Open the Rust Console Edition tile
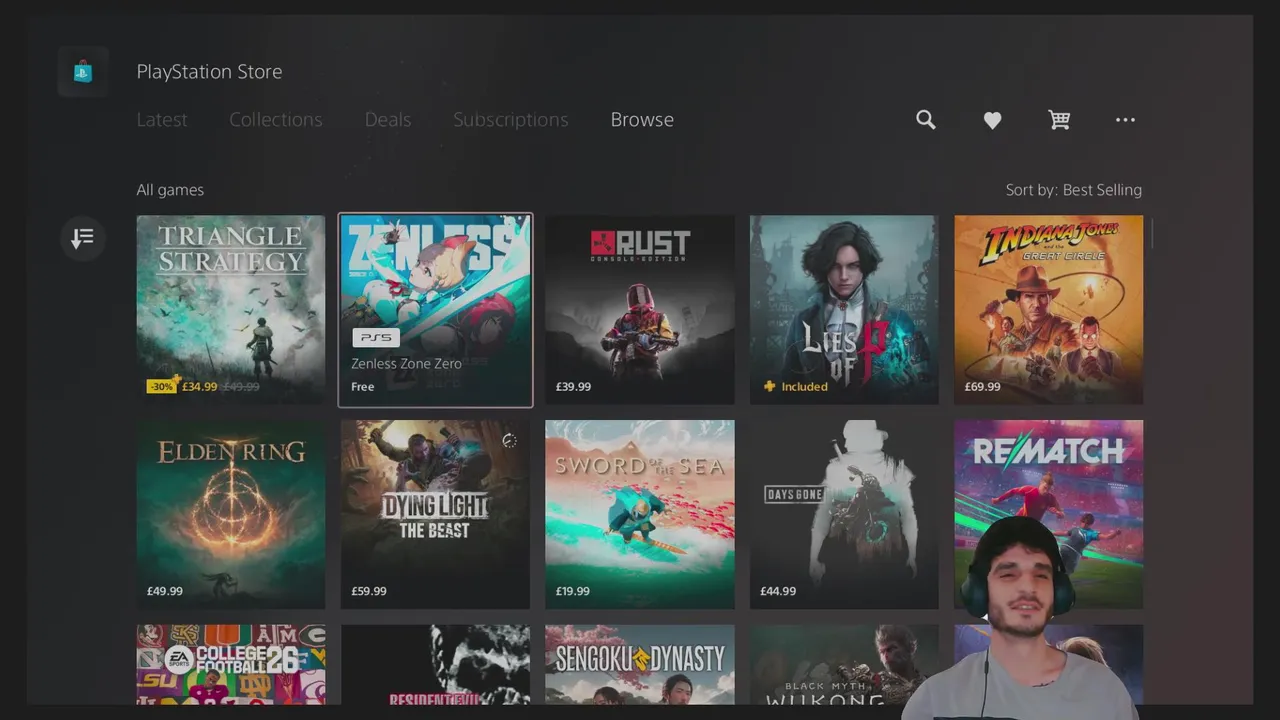 (640, 310)
